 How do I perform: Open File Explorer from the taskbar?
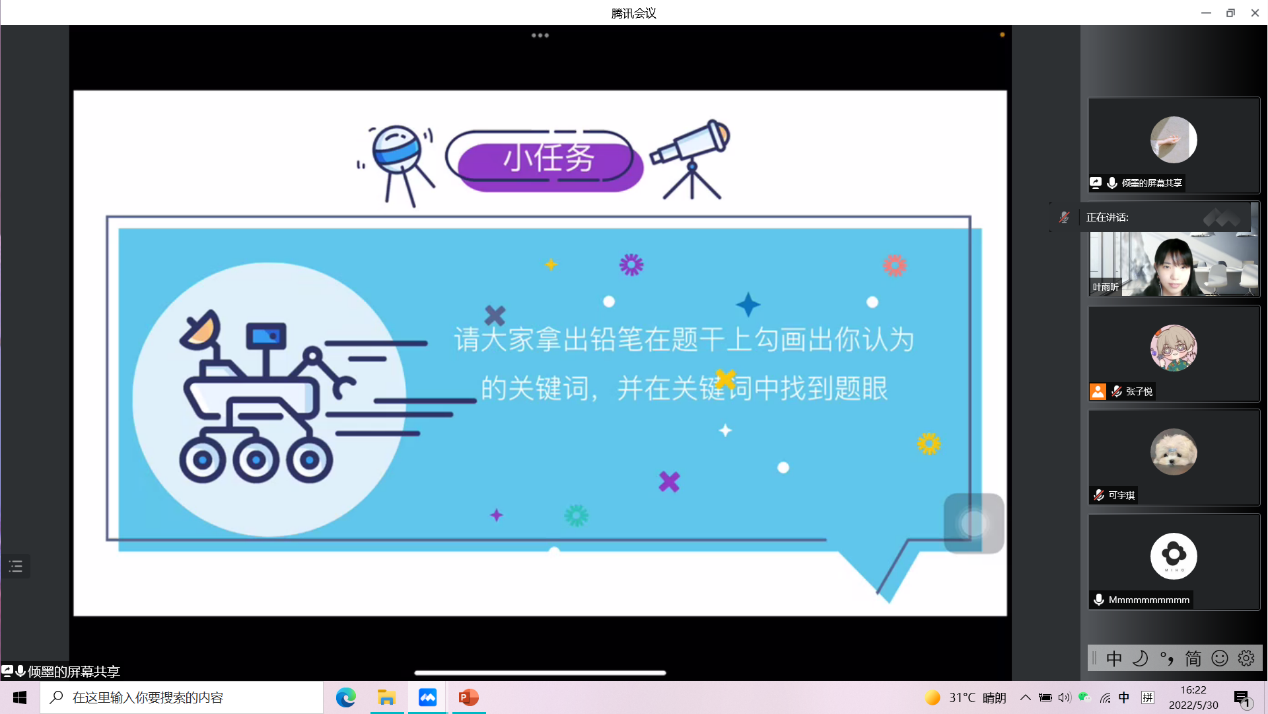pos(387,698)
